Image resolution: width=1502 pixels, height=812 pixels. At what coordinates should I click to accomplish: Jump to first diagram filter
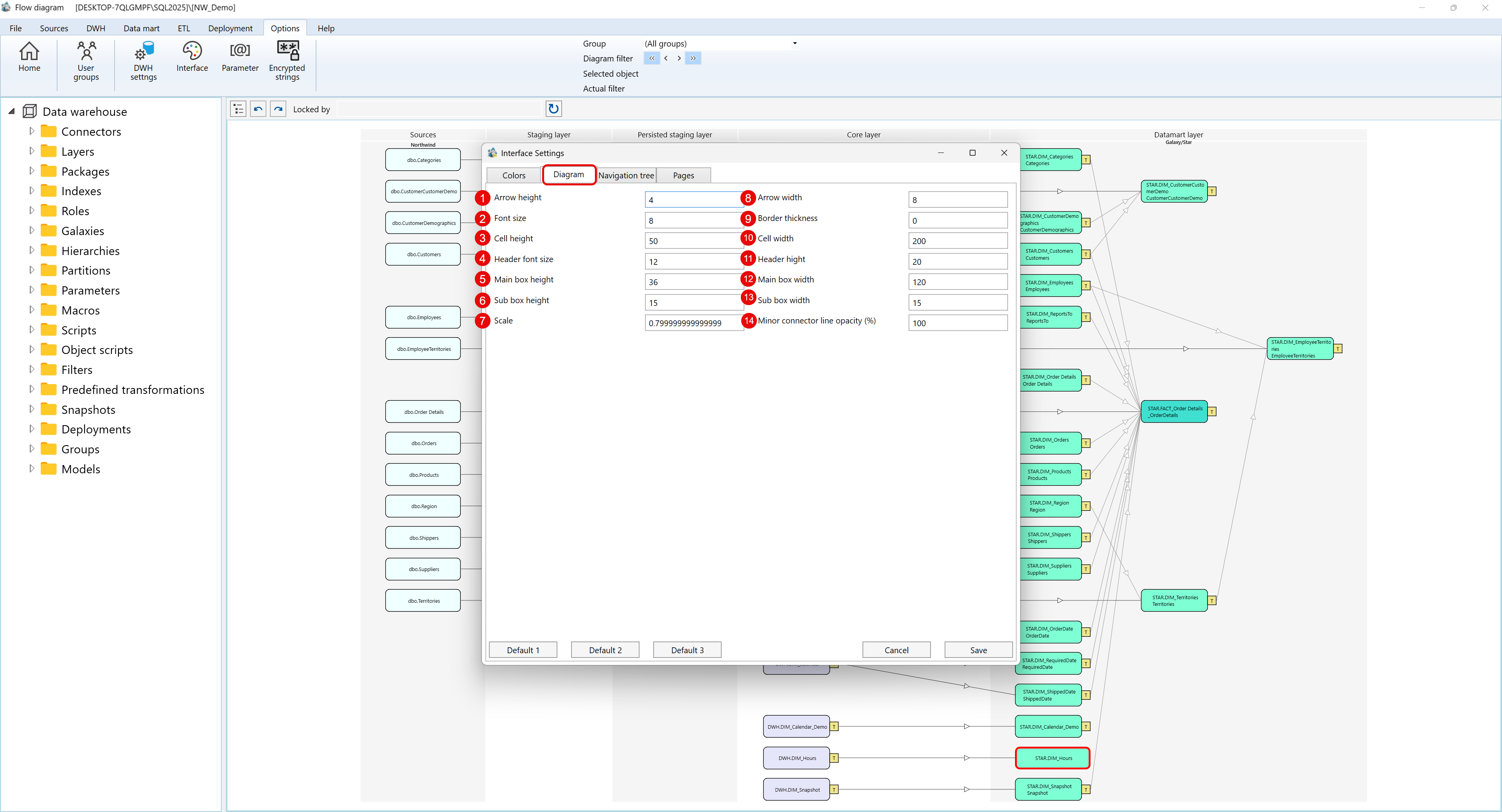(651, 58)
